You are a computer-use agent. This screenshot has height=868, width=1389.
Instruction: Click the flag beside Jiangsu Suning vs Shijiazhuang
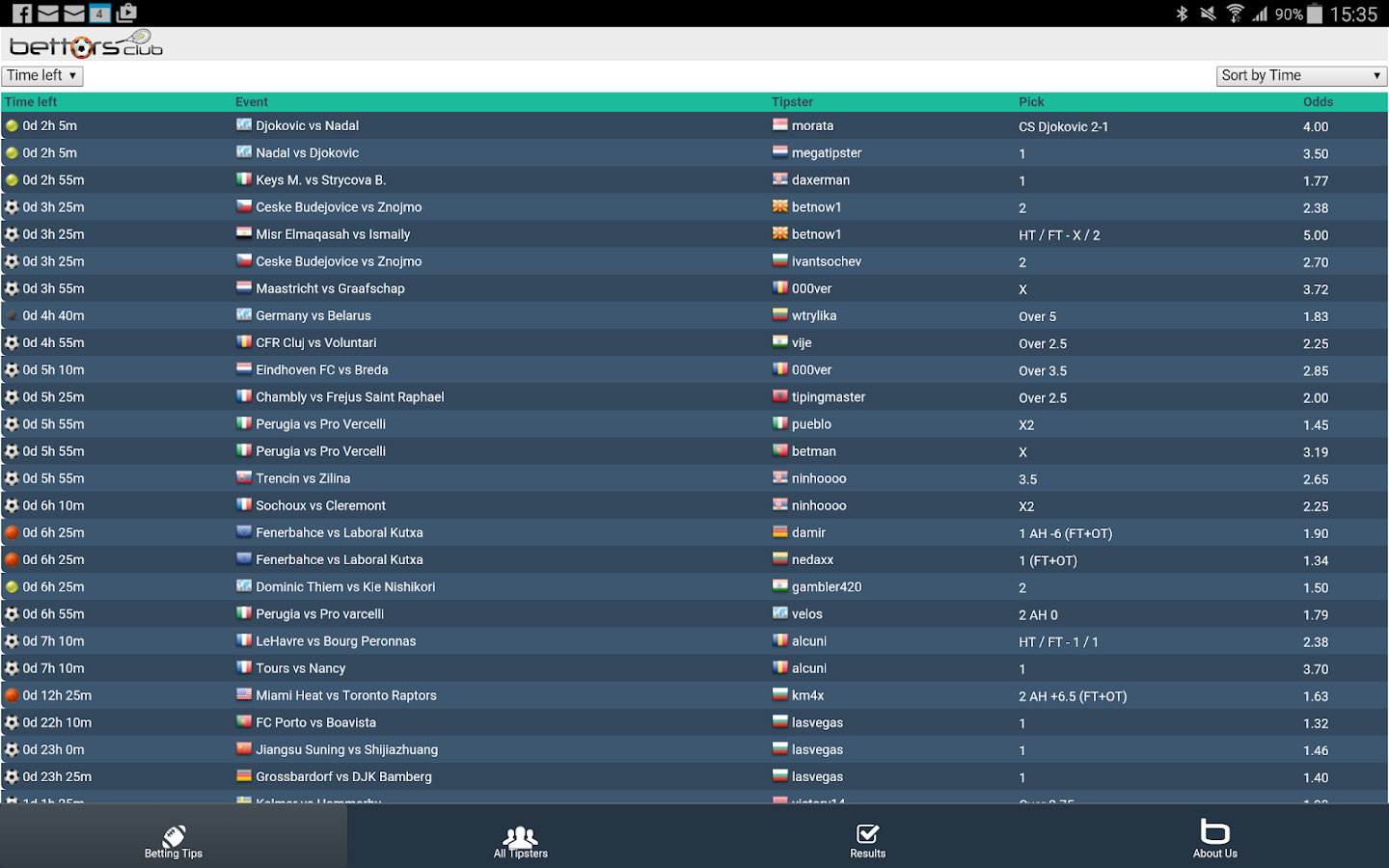(244, 748)
